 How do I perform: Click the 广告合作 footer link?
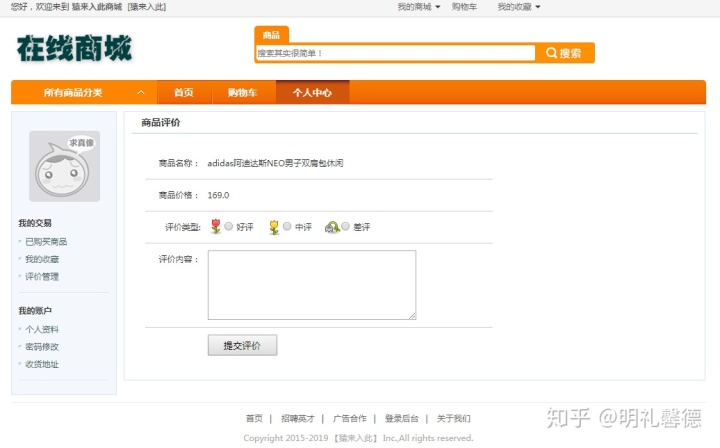(x=349, y=418)
